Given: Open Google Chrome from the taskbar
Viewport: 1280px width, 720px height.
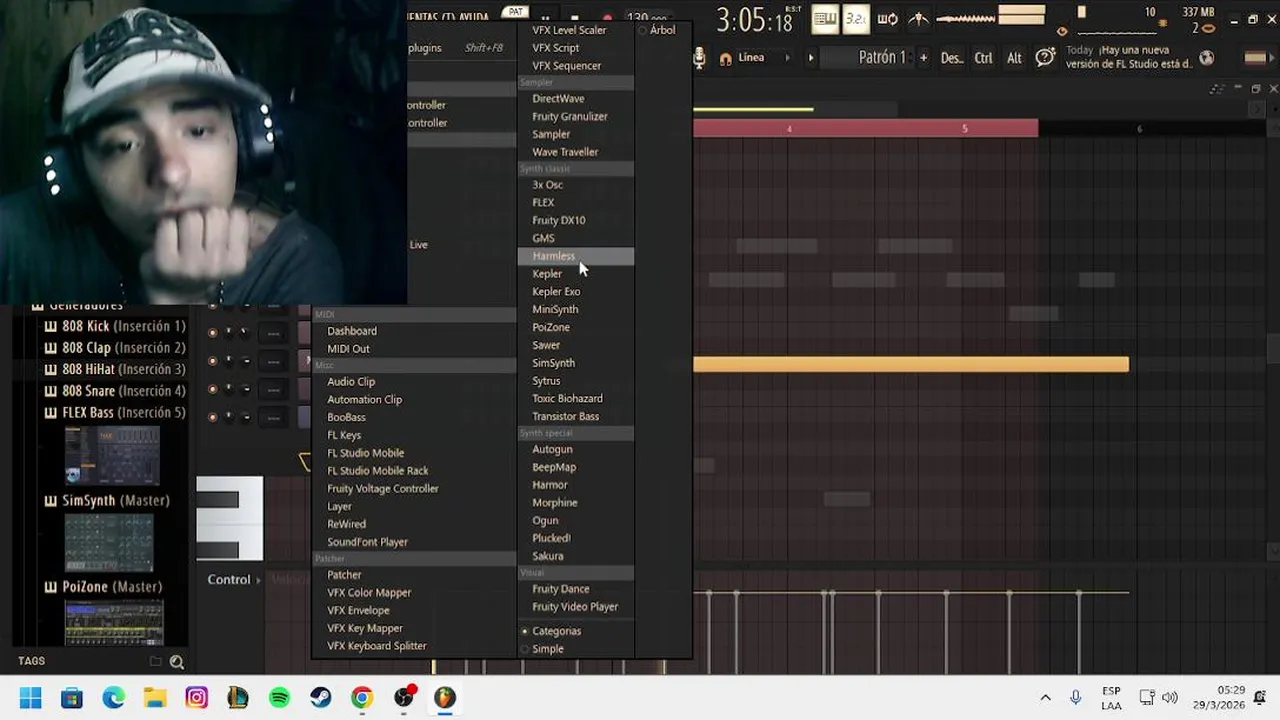Looking at the screenshot, I should pyautogui.click(x=362, y=698).
